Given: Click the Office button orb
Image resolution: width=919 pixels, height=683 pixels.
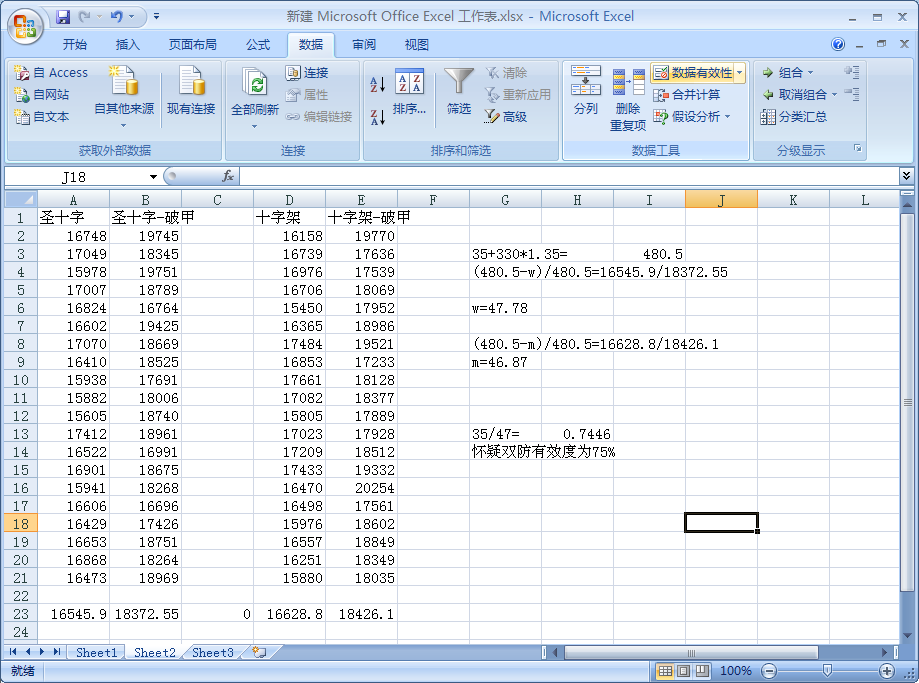Looking at the screenshot, I should pos(26,26).
